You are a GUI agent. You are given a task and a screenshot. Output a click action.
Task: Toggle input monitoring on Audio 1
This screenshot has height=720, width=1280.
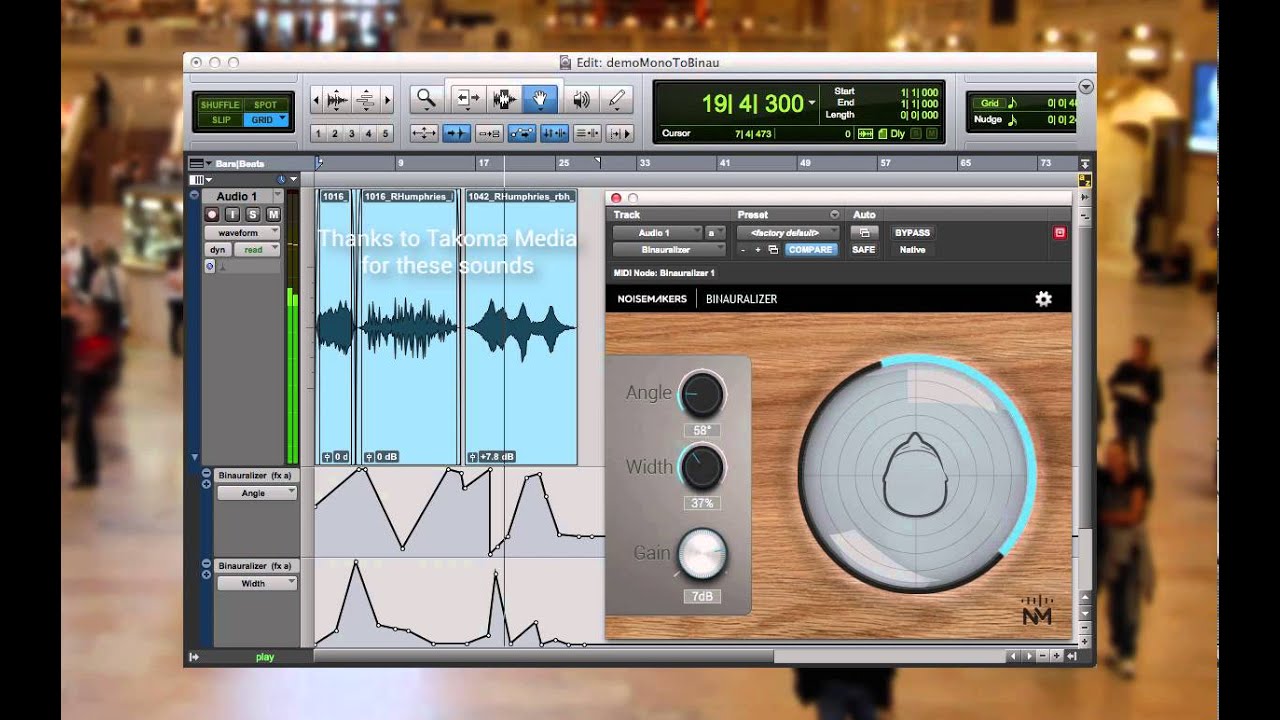232,214
